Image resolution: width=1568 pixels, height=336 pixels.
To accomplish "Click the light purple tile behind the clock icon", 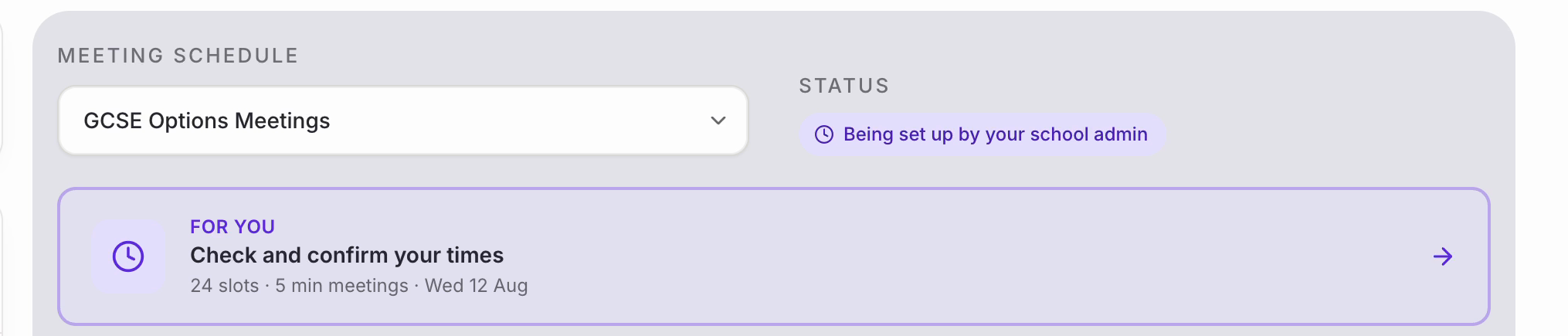I will 128,256.
